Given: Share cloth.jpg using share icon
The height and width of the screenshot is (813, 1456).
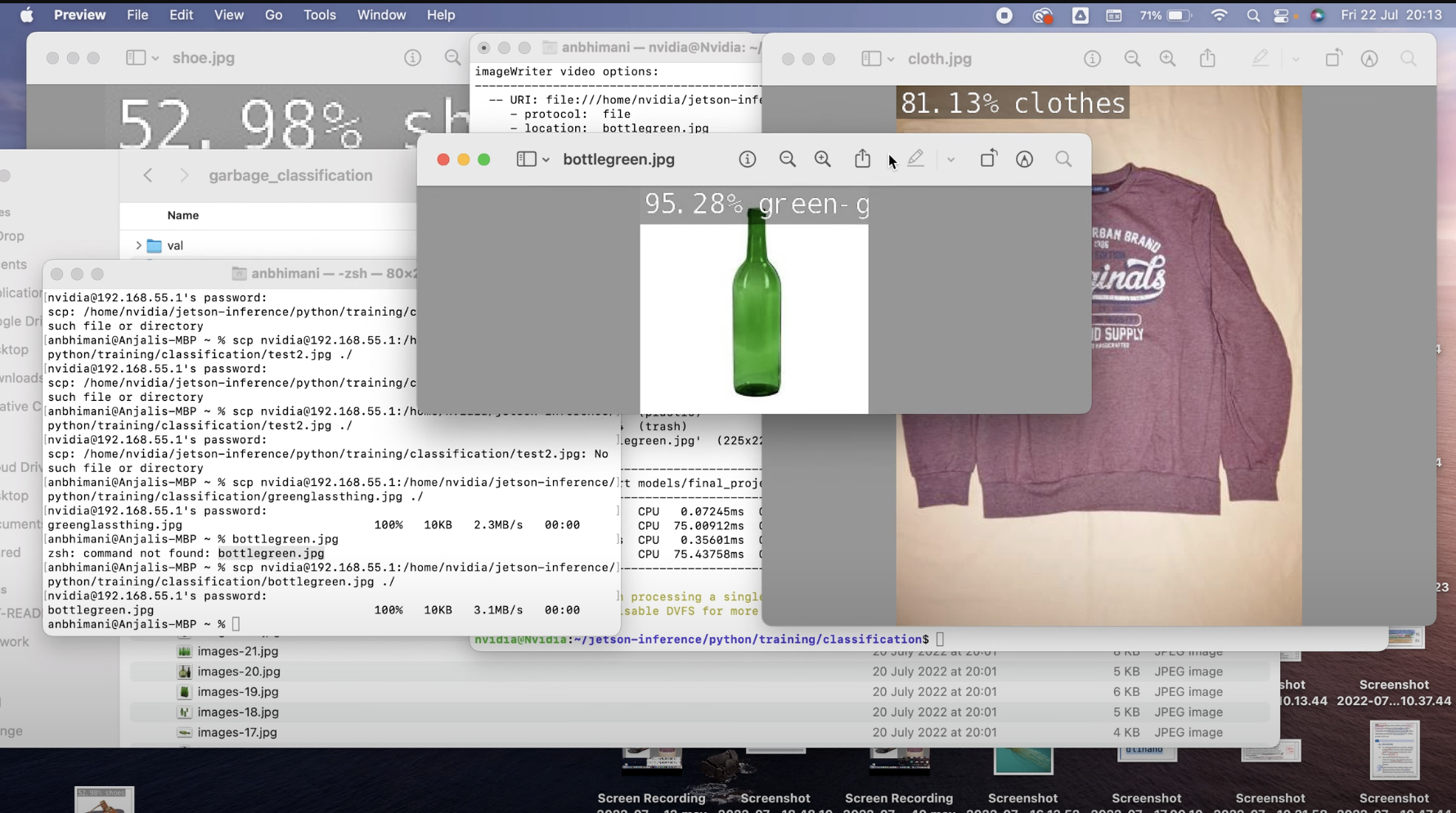Looking at the screenshot, I should click(1207, 58).
